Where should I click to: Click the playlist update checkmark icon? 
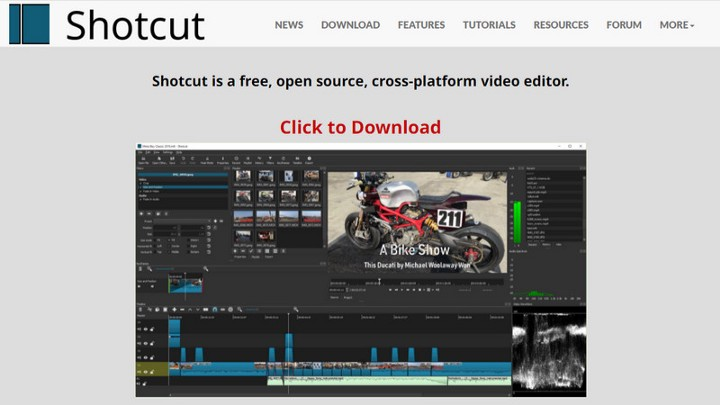click(251, 251)
